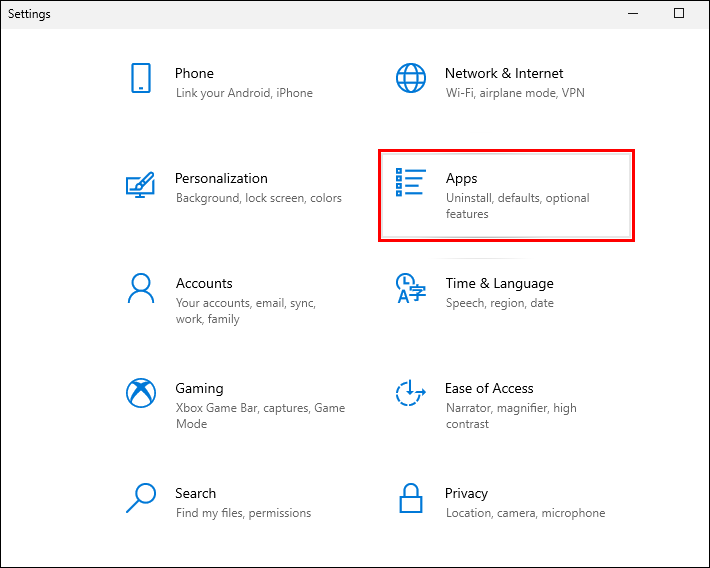Image resolution: width=710 pixels, height=568 pixels.
Task: Click the Search magnifier icon
Action: click(x=140, y=498)
